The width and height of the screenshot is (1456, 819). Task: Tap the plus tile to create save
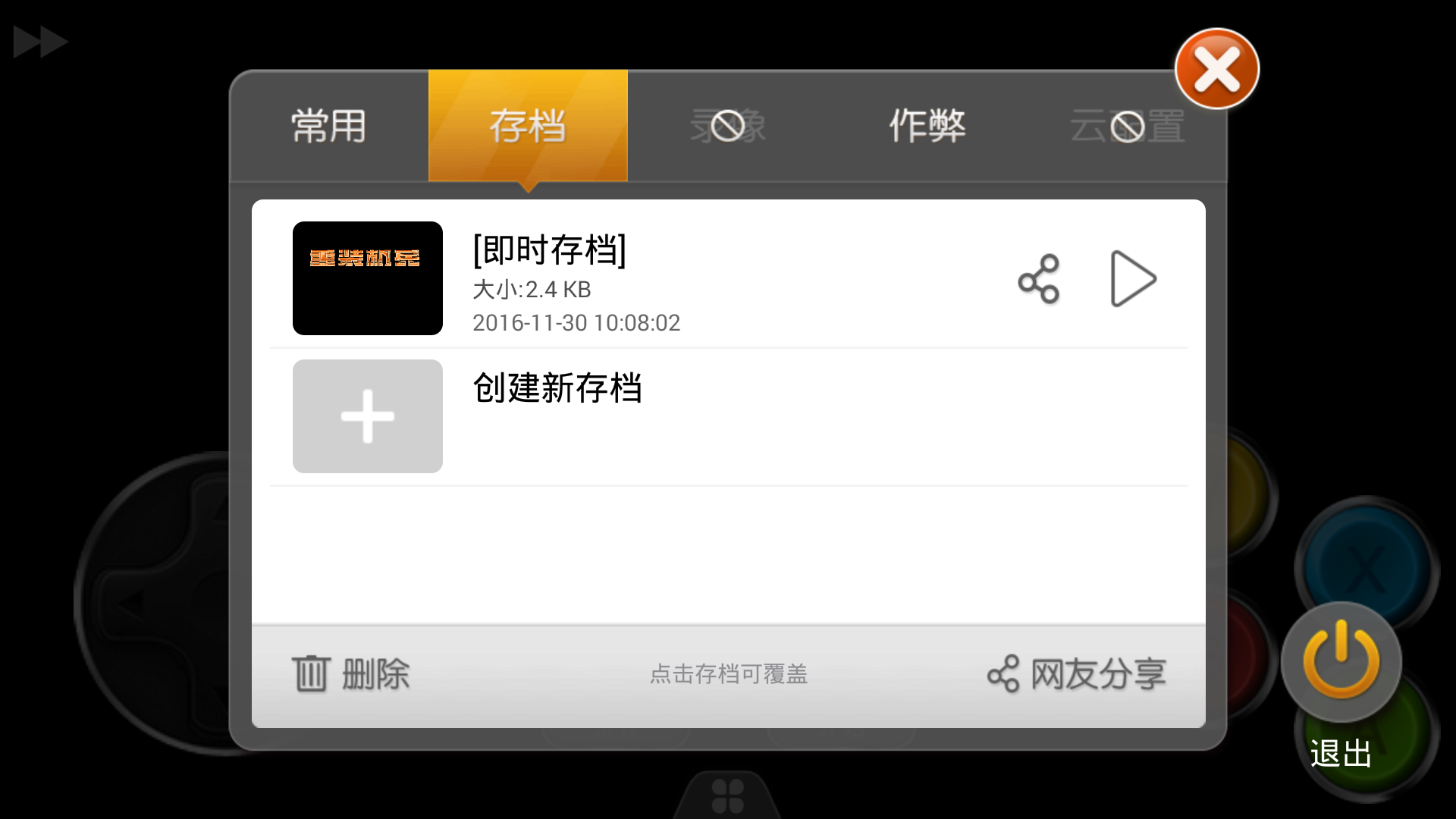coord(368,416)
